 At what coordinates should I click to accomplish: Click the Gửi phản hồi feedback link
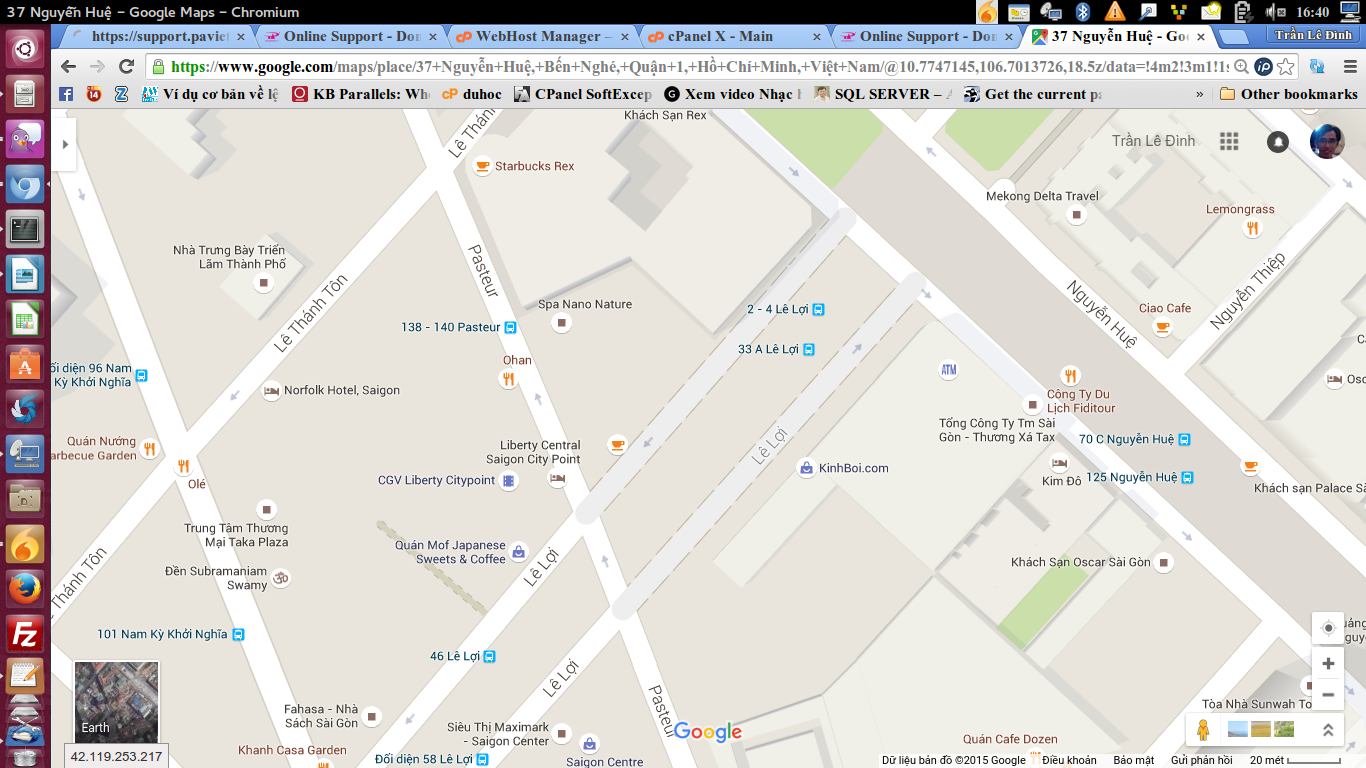point(1201,760)
